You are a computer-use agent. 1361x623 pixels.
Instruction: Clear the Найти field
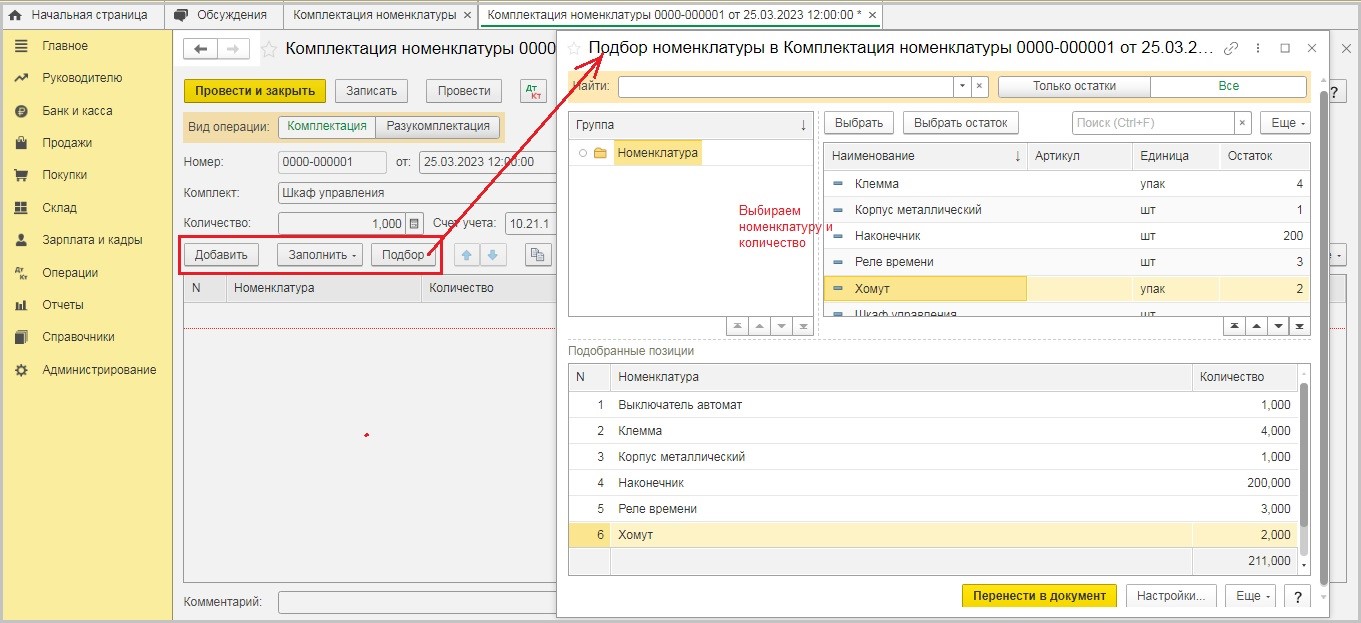980,87
